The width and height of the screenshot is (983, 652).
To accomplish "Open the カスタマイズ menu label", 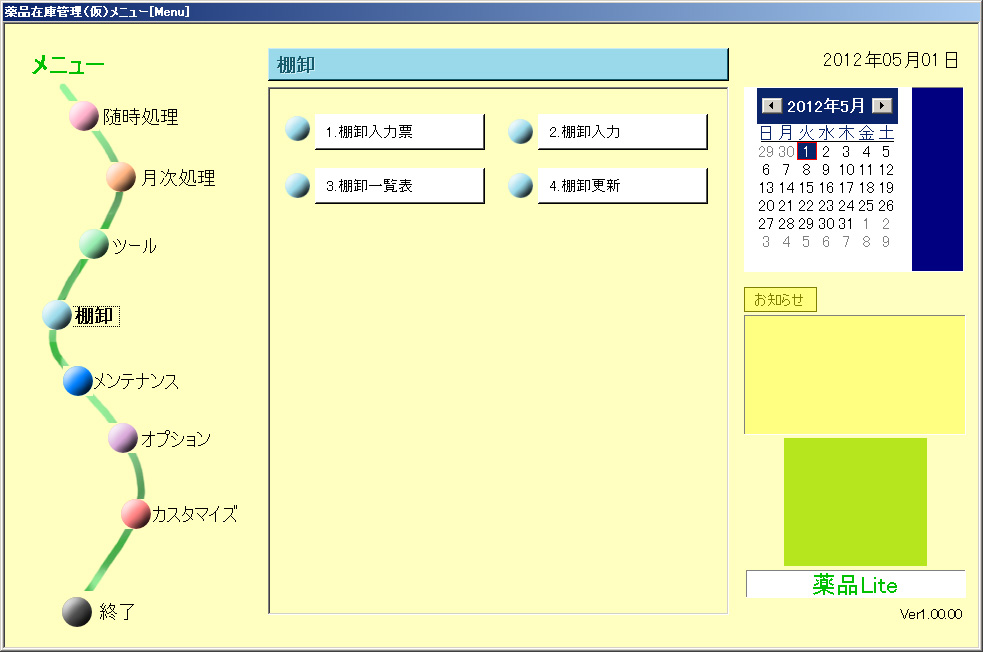I will pos(195,514).
